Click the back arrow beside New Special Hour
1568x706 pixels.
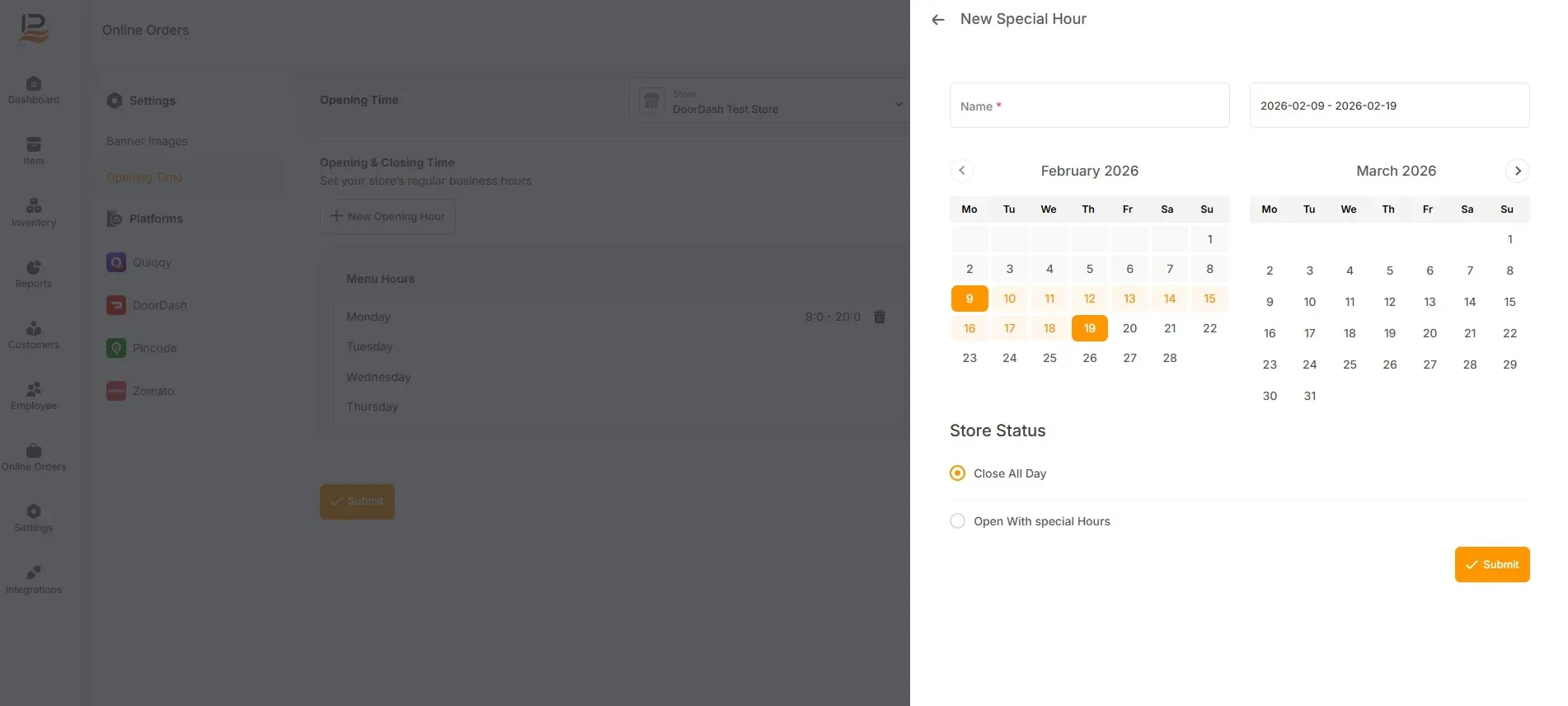(x=937, y=20)
